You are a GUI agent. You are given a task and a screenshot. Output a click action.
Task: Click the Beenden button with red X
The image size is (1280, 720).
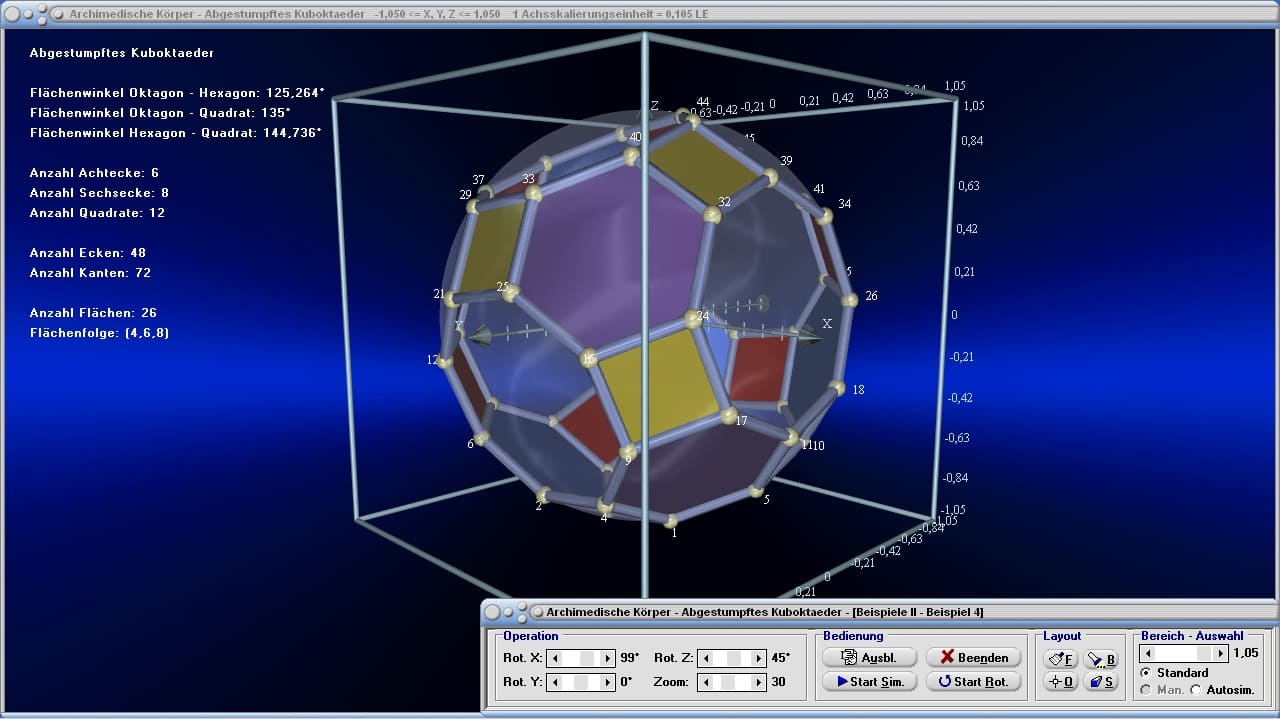(974, 657)
